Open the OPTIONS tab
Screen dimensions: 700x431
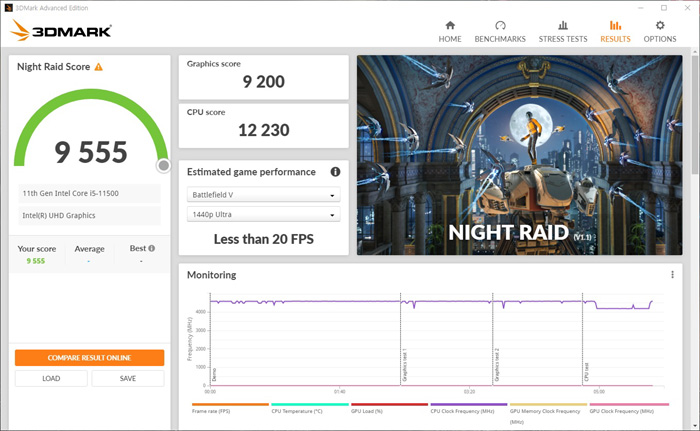pyautogui.click(x=660, y=32)
